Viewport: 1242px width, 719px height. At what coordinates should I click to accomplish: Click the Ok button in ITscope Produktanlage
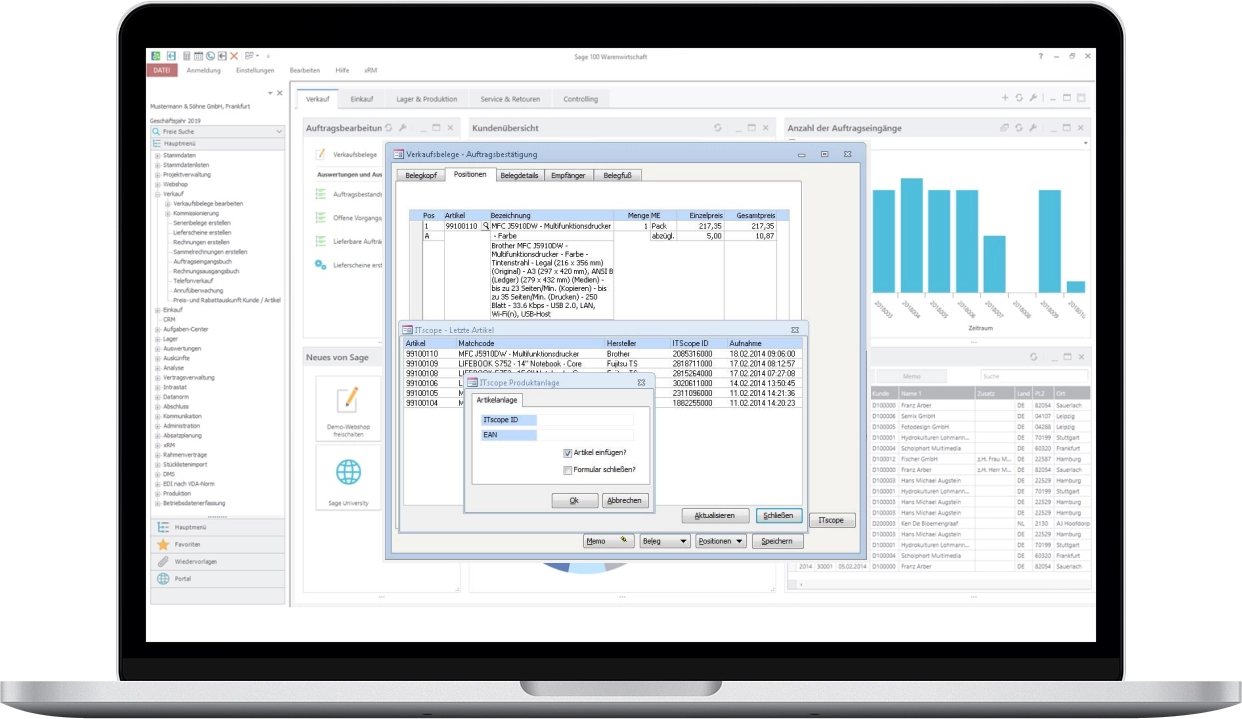click(575, 500)
